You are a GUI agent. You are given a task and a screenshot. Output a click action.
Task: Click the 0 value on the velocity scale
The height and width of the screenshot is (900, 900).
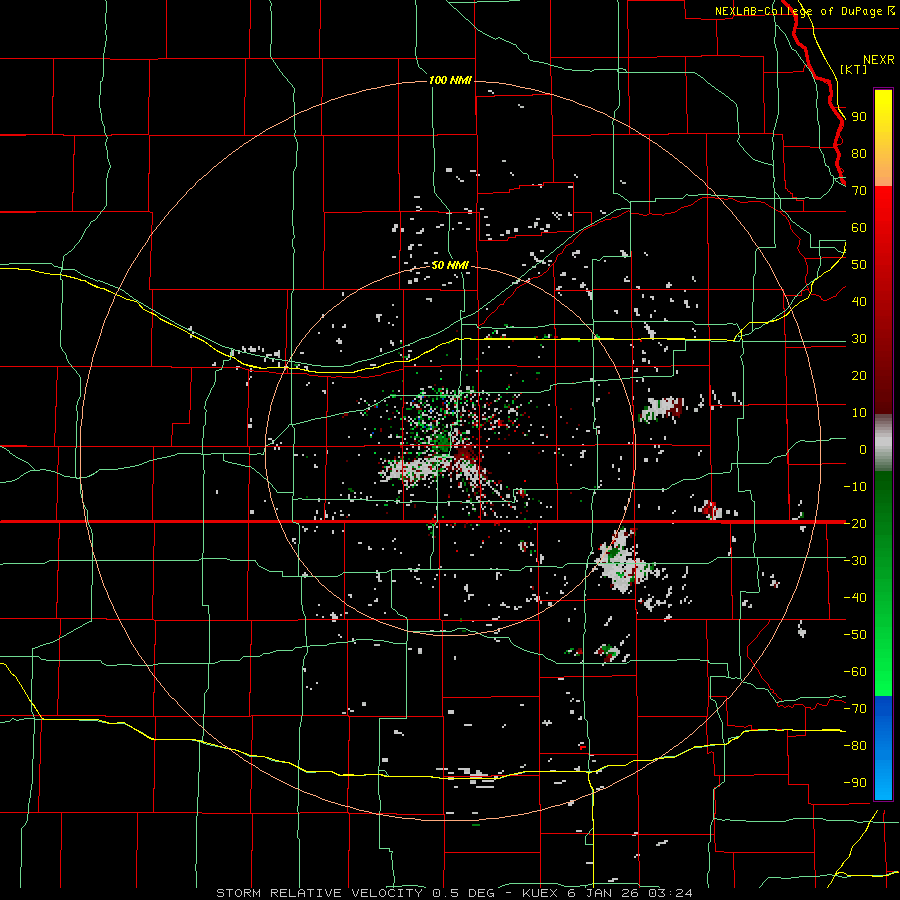863,449
